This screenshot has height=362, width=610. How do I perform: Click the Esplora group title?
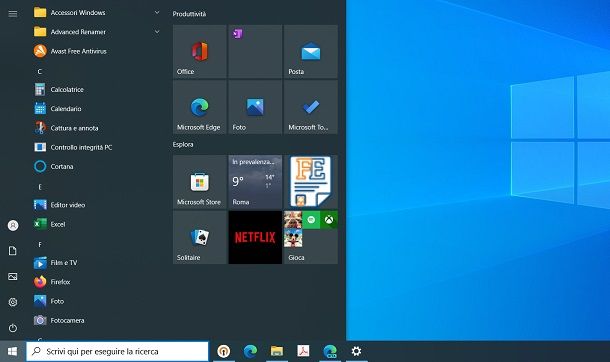coord(183,144)
